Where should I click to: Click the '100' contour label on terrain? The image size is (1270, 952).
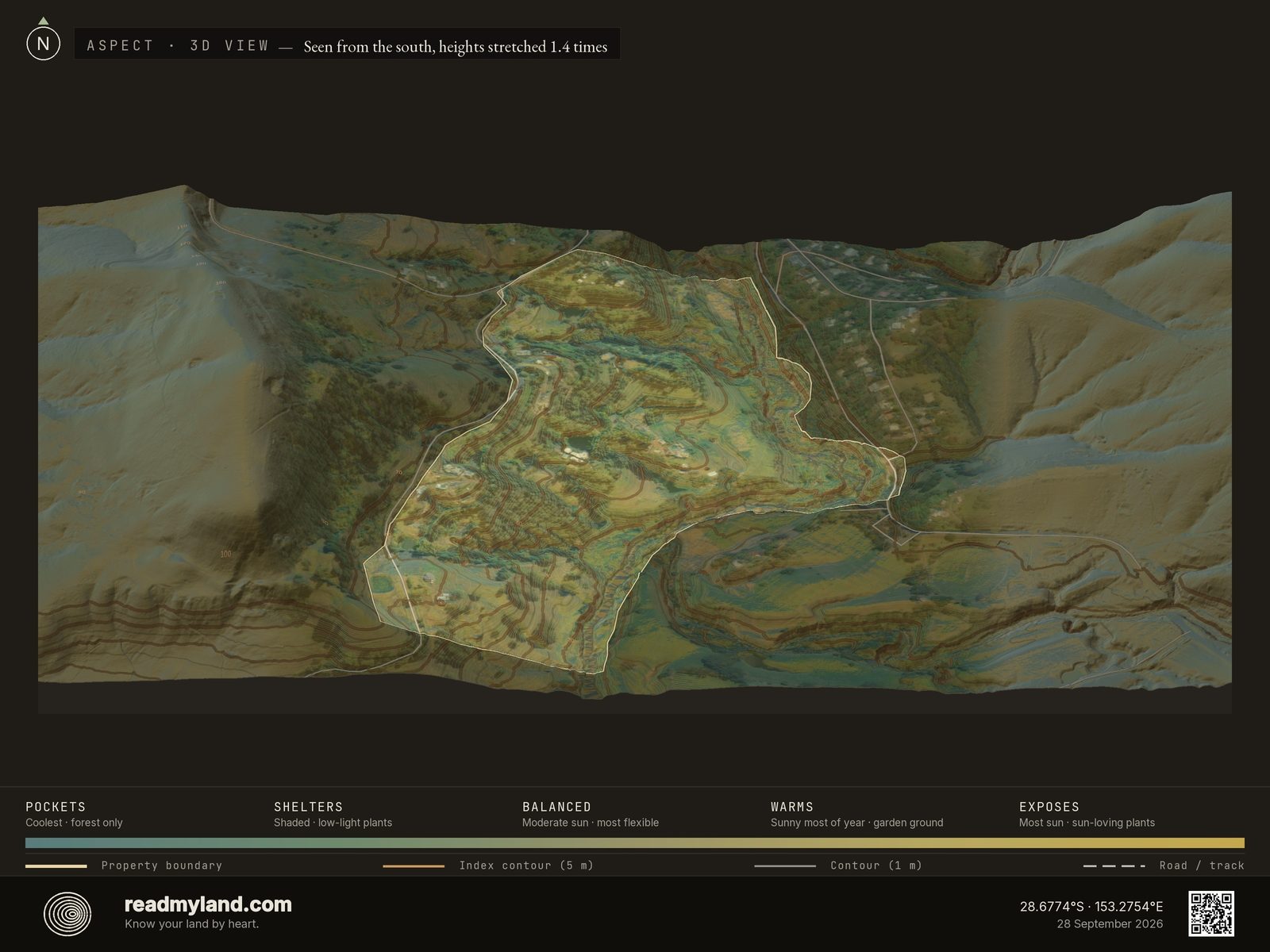tap(225, 554)
